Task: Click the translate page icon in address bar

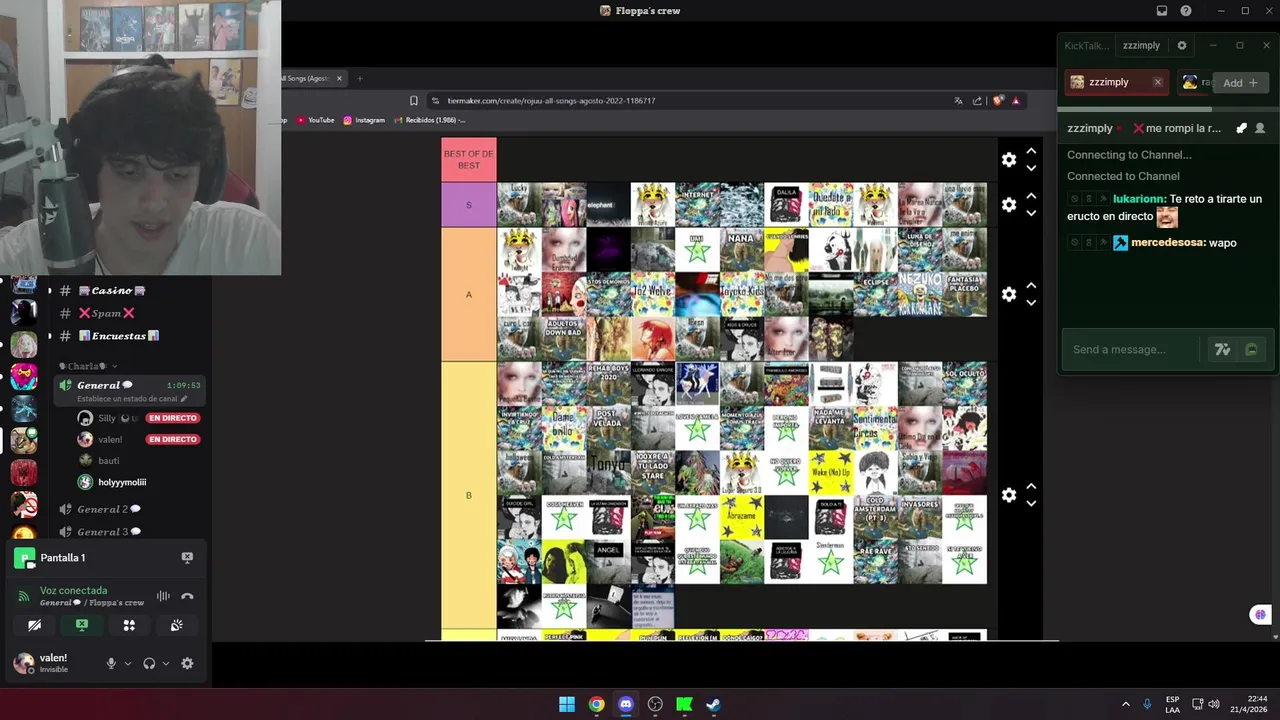Action: (958, 100)
